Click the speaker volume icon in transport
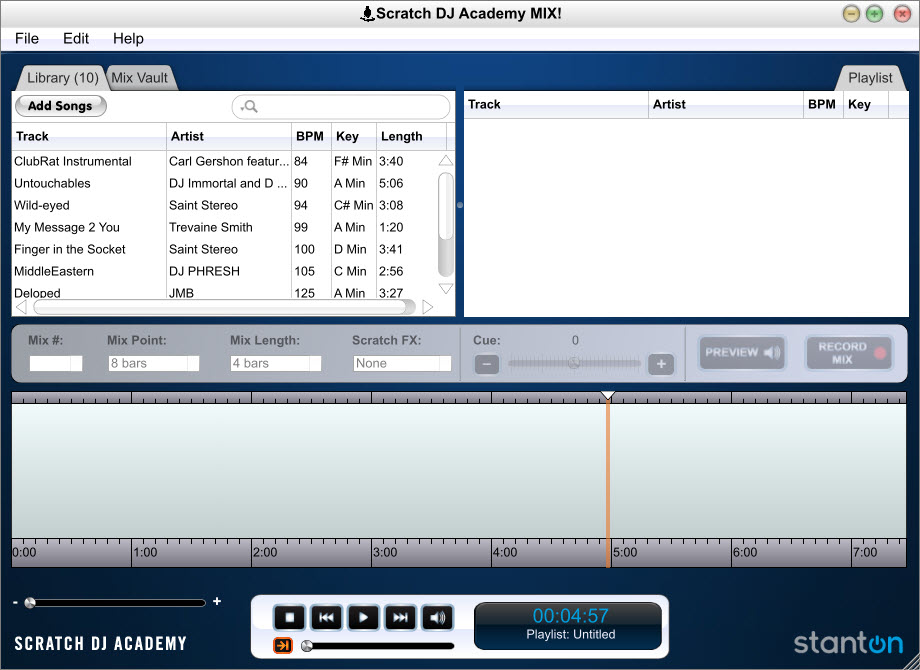Image resolution: width=920 pixels, height=670 pixels. point(437,617)
